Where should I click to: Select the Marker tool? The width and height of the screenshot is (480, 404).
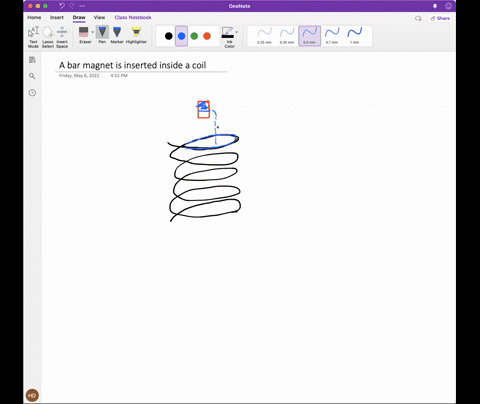click(117, 35)
